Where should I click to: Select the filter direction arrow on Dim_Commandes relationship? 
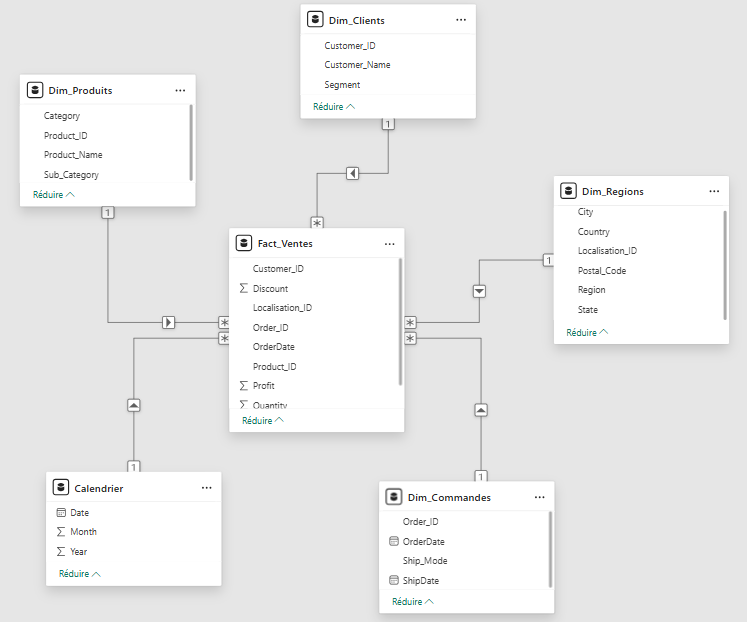tap(481, 410)
